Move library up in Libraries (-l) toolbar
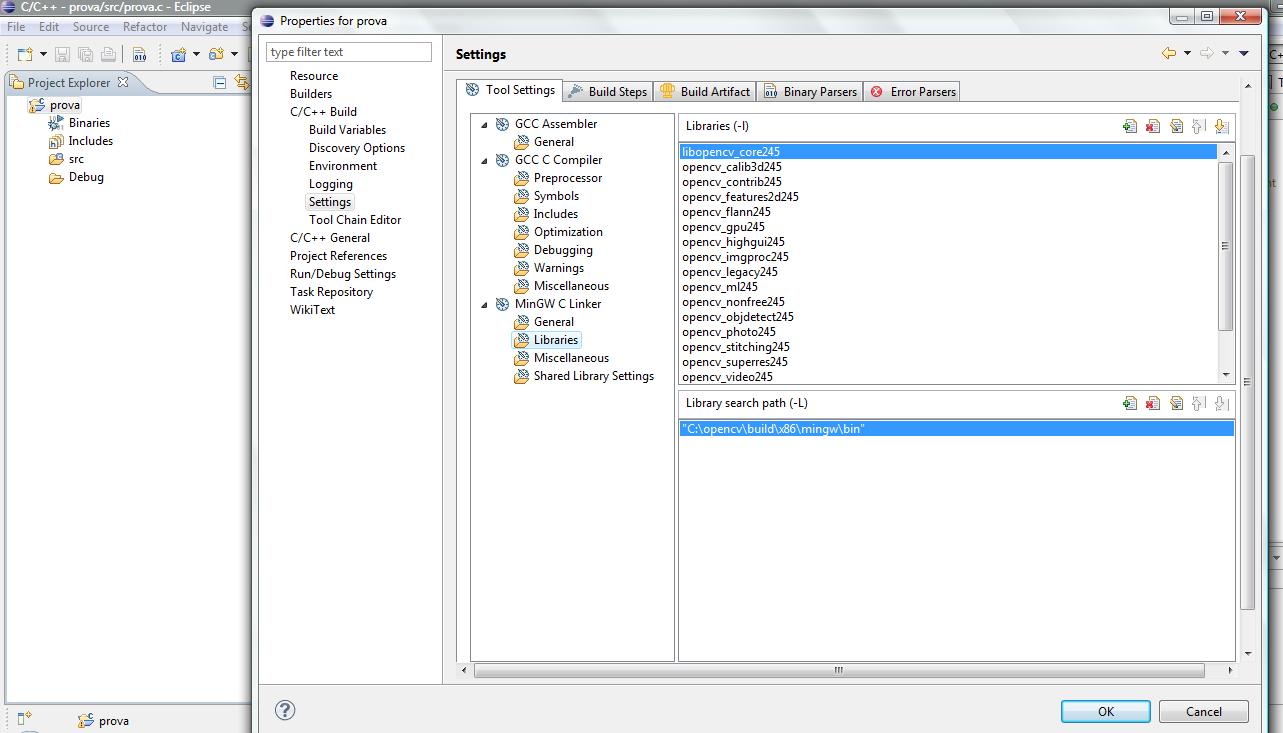1283x733 pixels. (x=1199, y=126)
